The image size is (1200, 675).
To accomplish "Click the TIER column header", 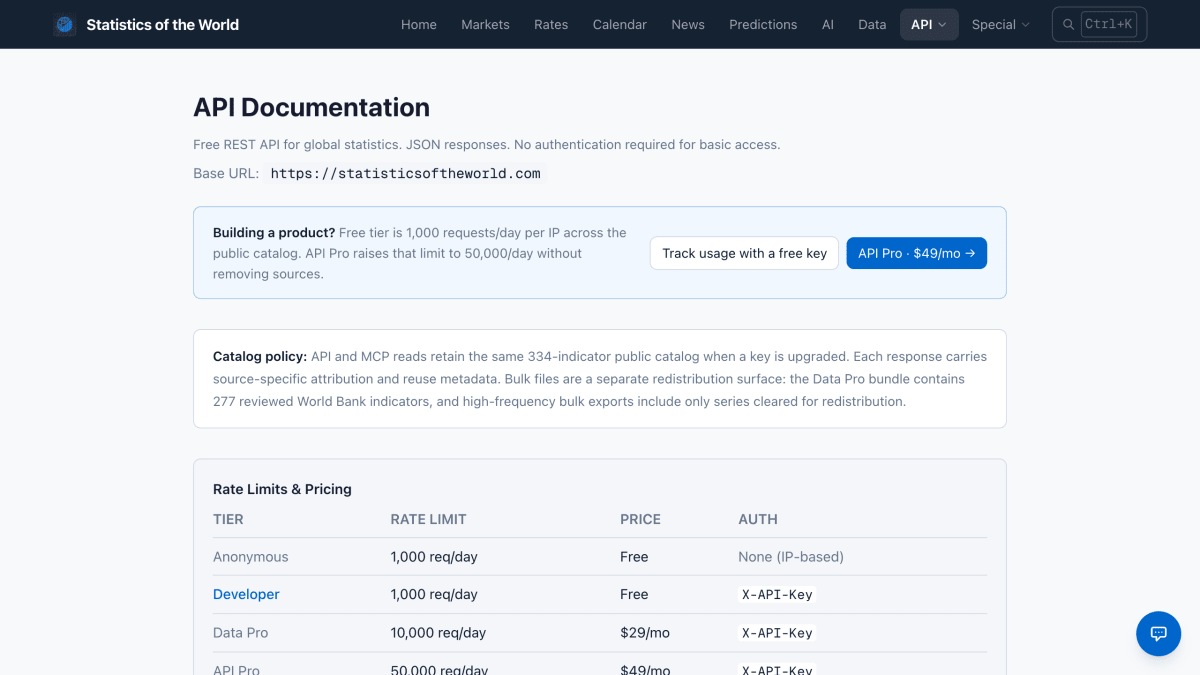I will (x=228, y=519).
